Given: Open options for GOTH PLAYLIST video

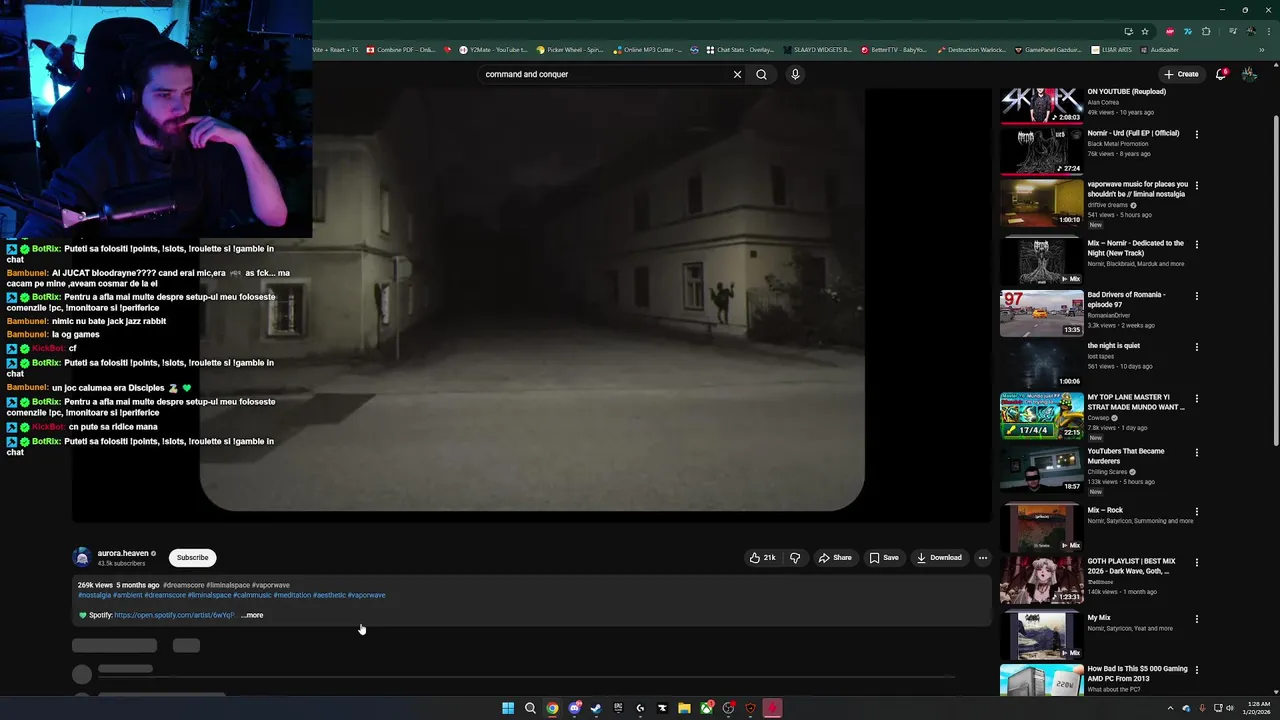Looking at the screenshot, I should click(1197, 562).
